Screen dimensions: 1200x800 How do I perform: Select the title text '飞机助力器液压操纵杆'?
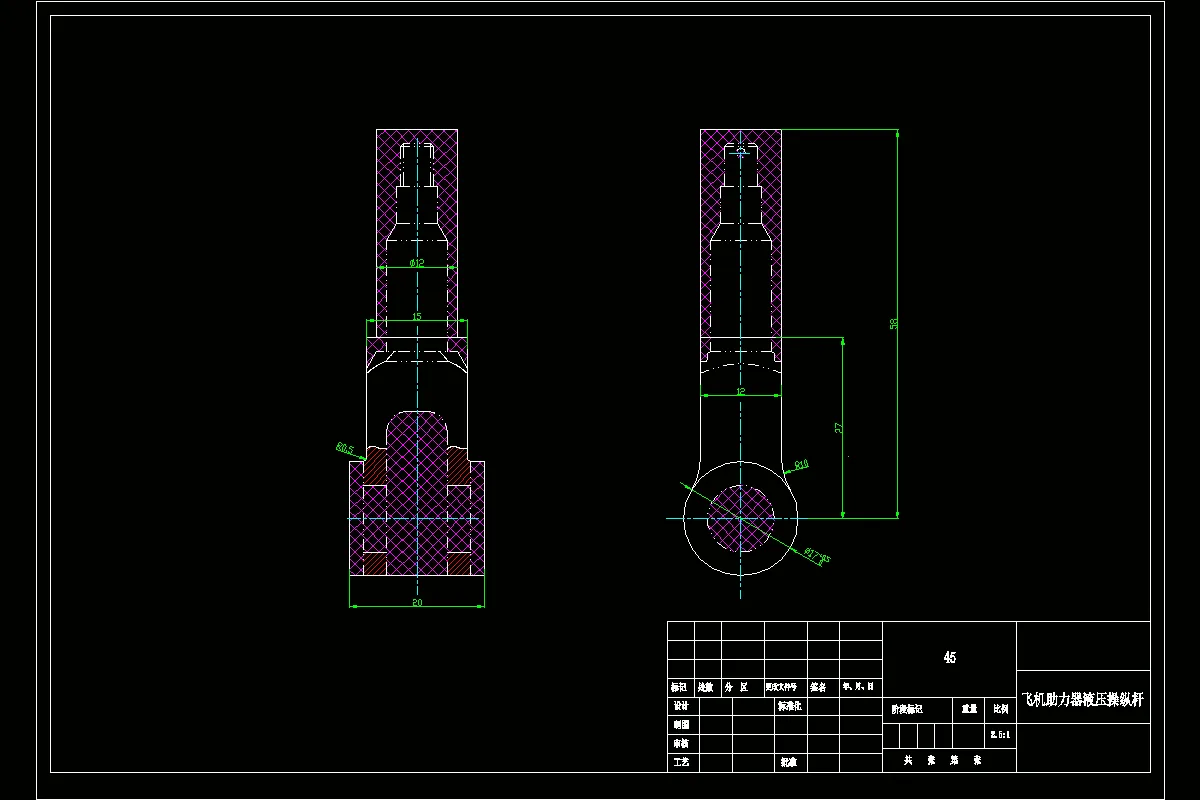coord(1083,701)
